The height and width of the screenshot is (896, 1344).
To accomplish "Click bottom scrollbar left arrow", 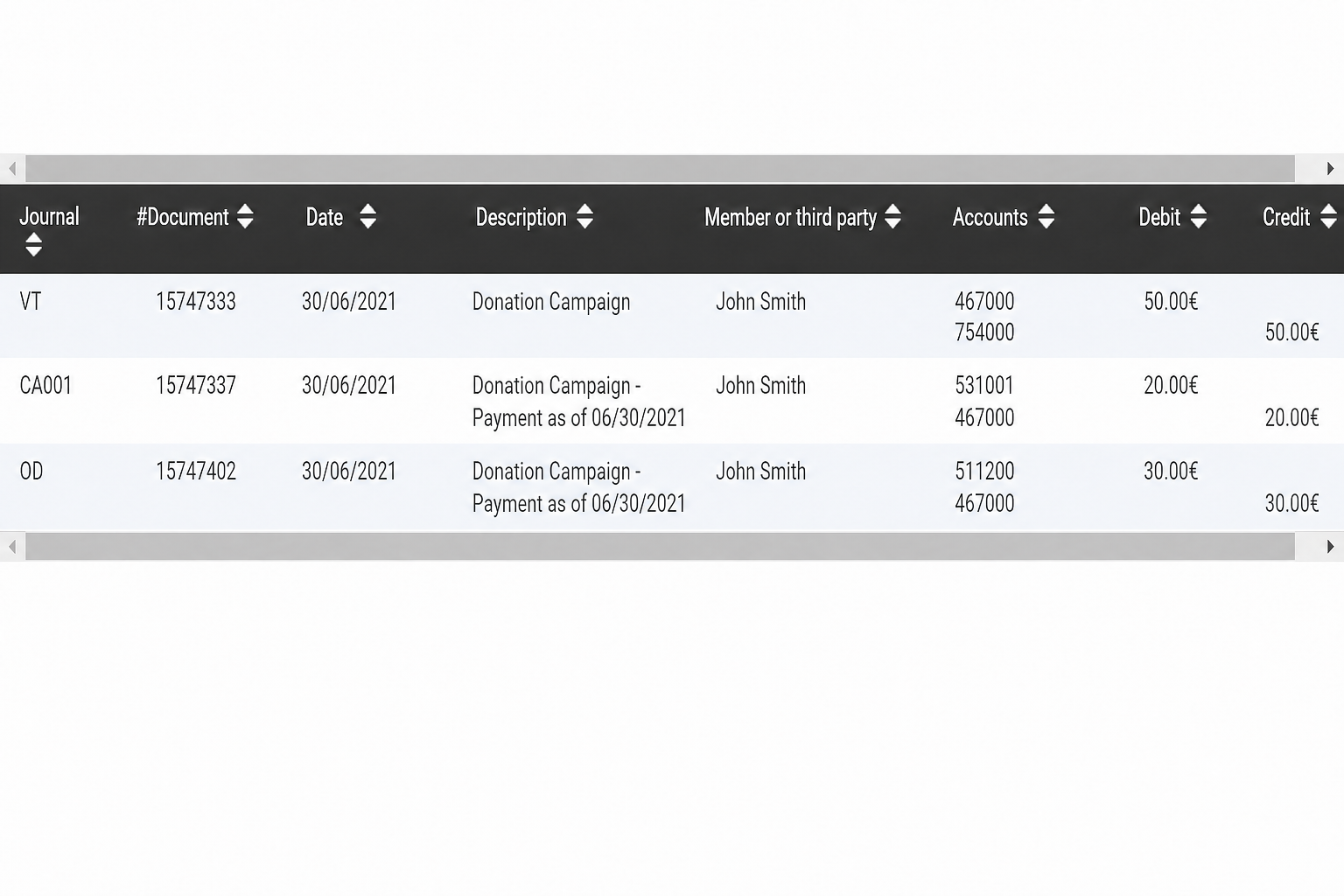I will 12,547.
